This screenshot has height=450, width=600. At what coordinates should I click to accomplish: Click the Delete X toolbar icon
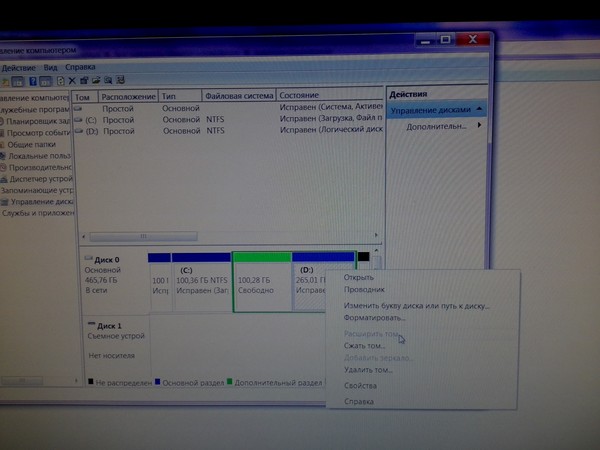(x=72, y=80)
